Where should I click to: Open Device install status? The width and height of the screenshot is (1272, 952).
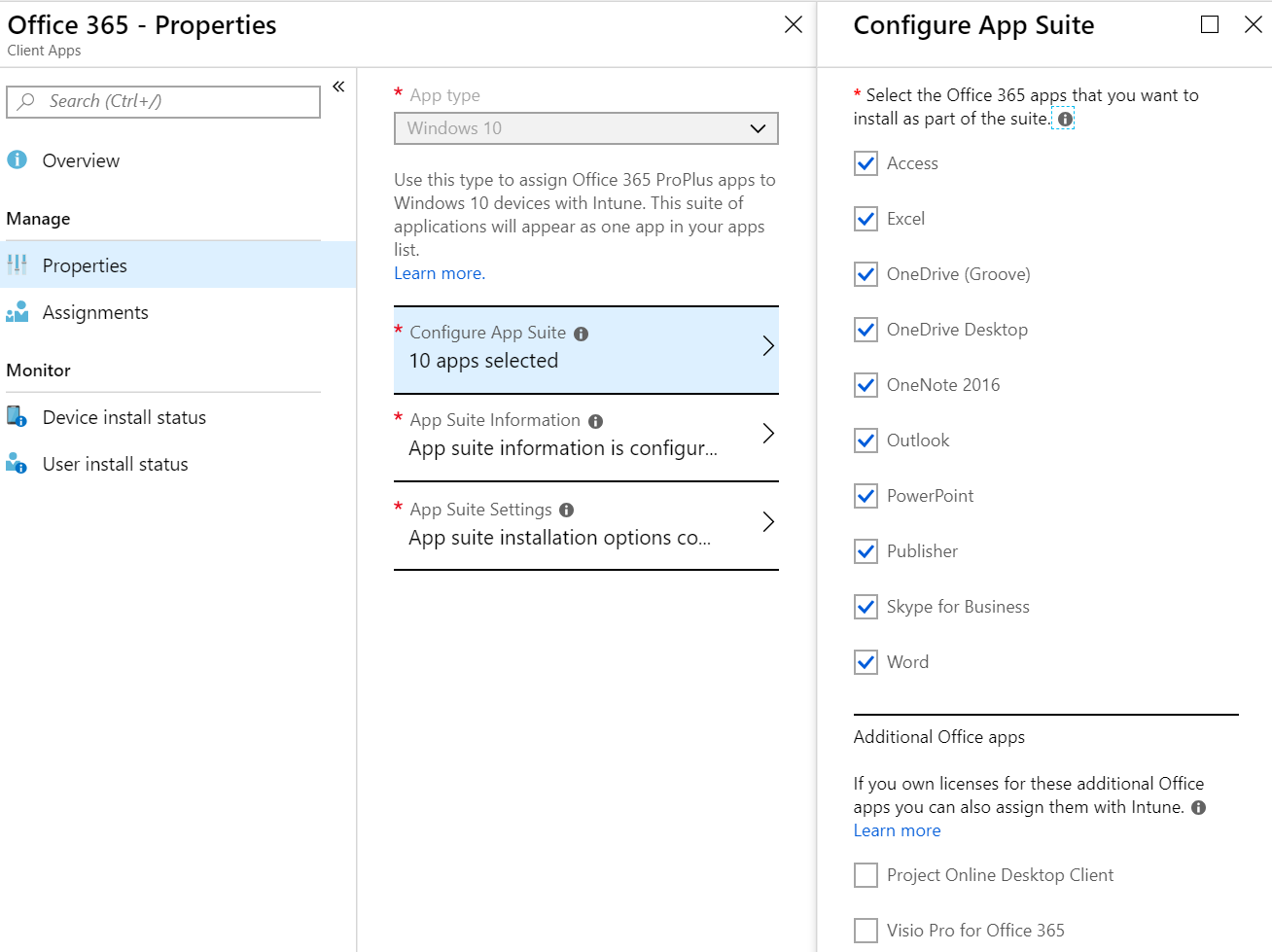click(x=124, y=416)
